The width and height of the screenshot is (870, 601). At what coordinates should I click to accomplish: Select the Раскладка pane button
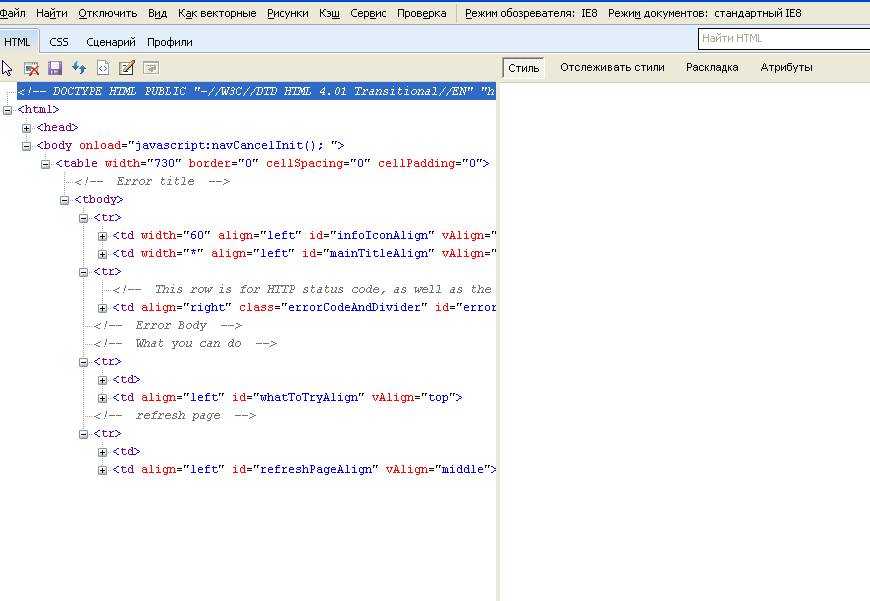[712, 68]
